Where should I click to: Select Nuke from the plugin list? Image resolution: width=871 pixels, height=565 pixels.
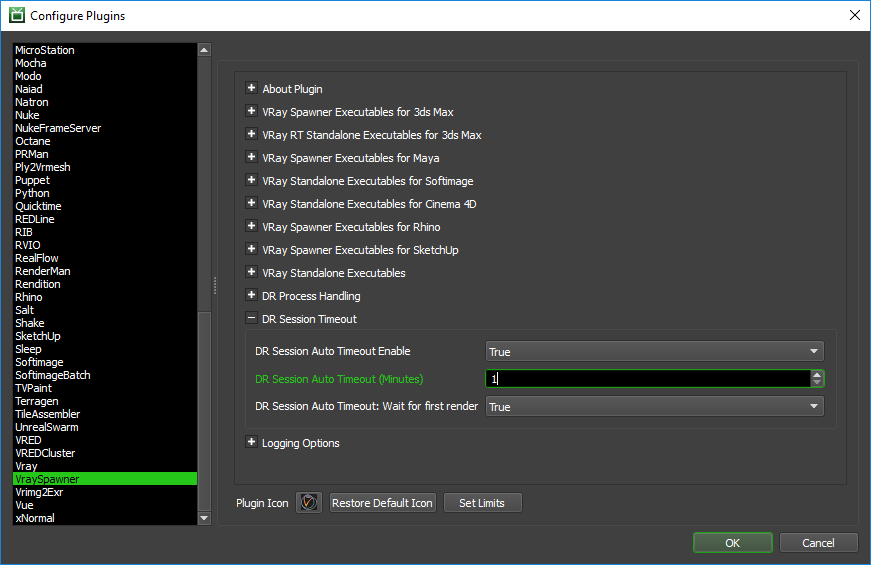(27, 115)
